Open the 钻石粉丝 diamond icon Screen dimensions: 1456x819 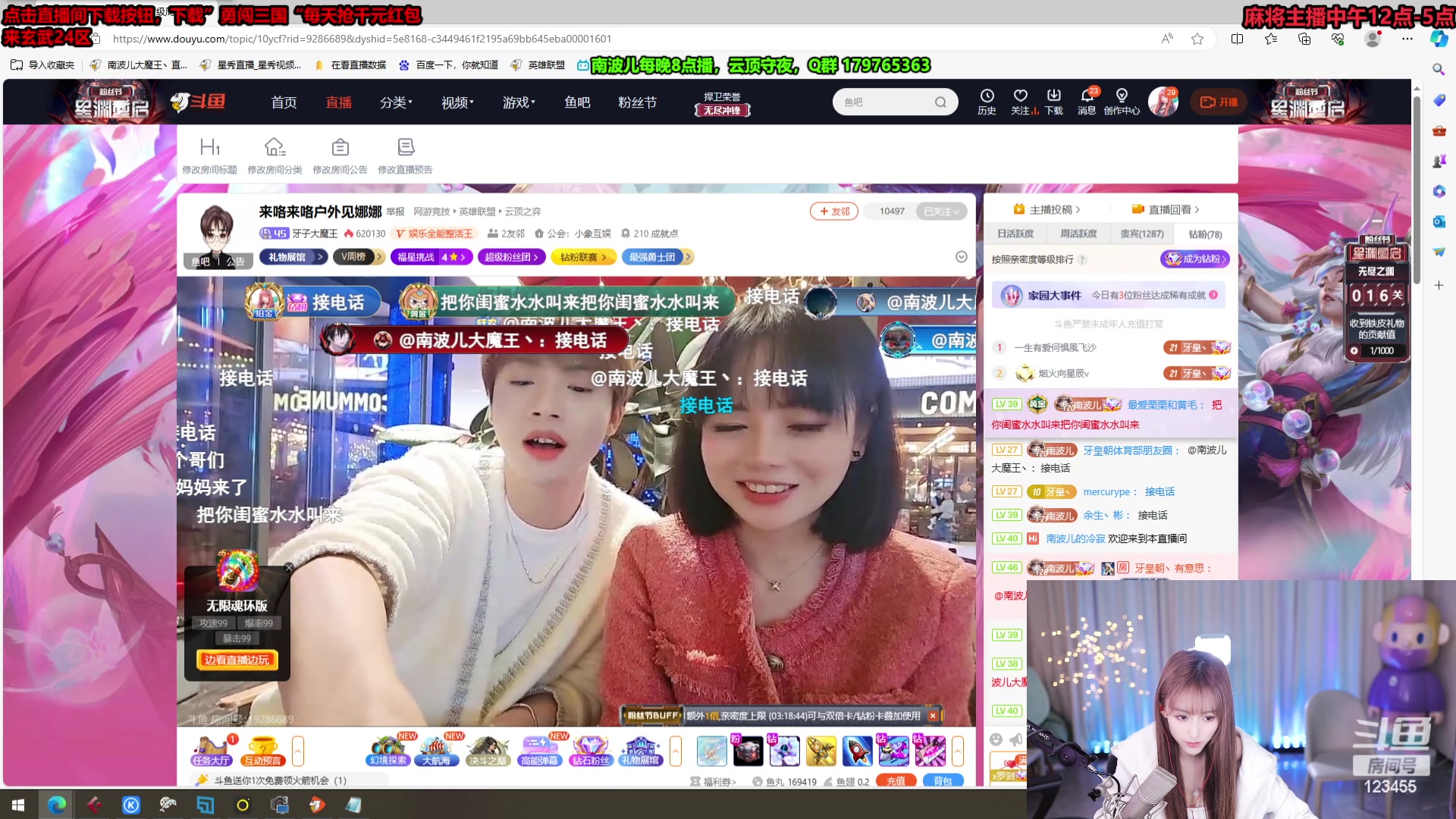[x=590, y=751]
